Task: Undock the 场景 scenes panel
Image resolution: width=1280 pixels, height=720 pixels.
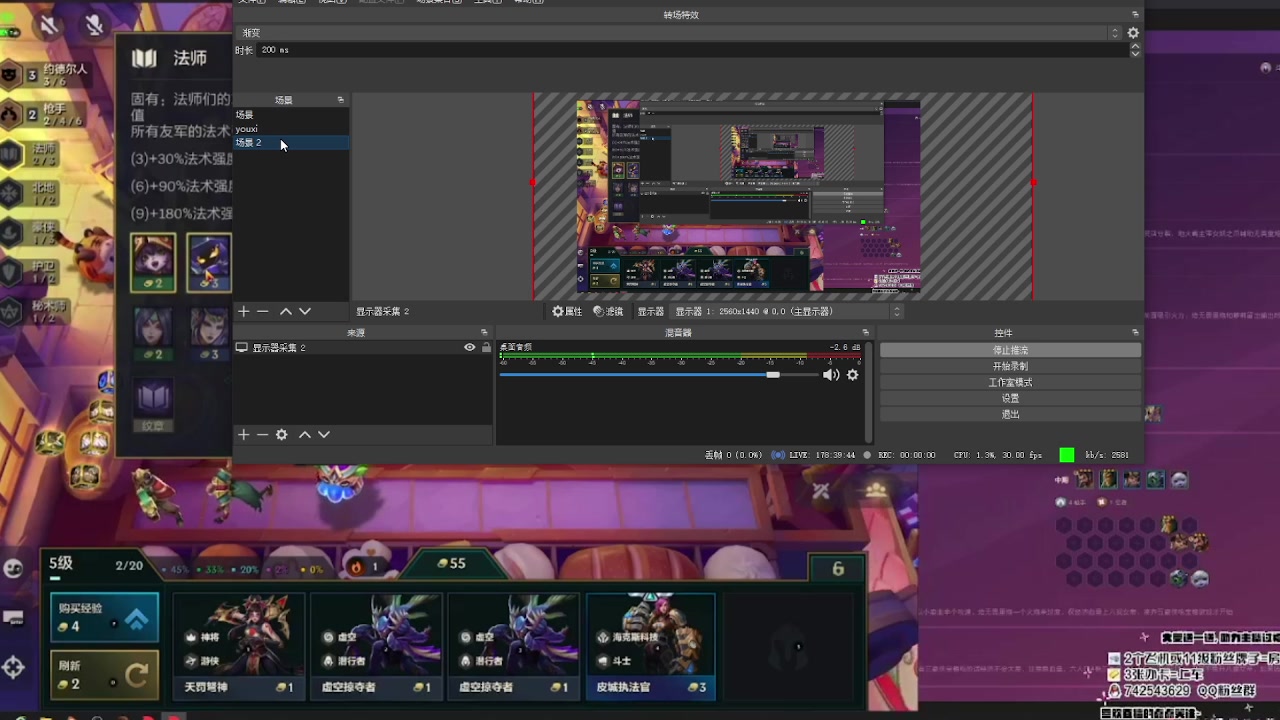Action: [x=341, y=100]
